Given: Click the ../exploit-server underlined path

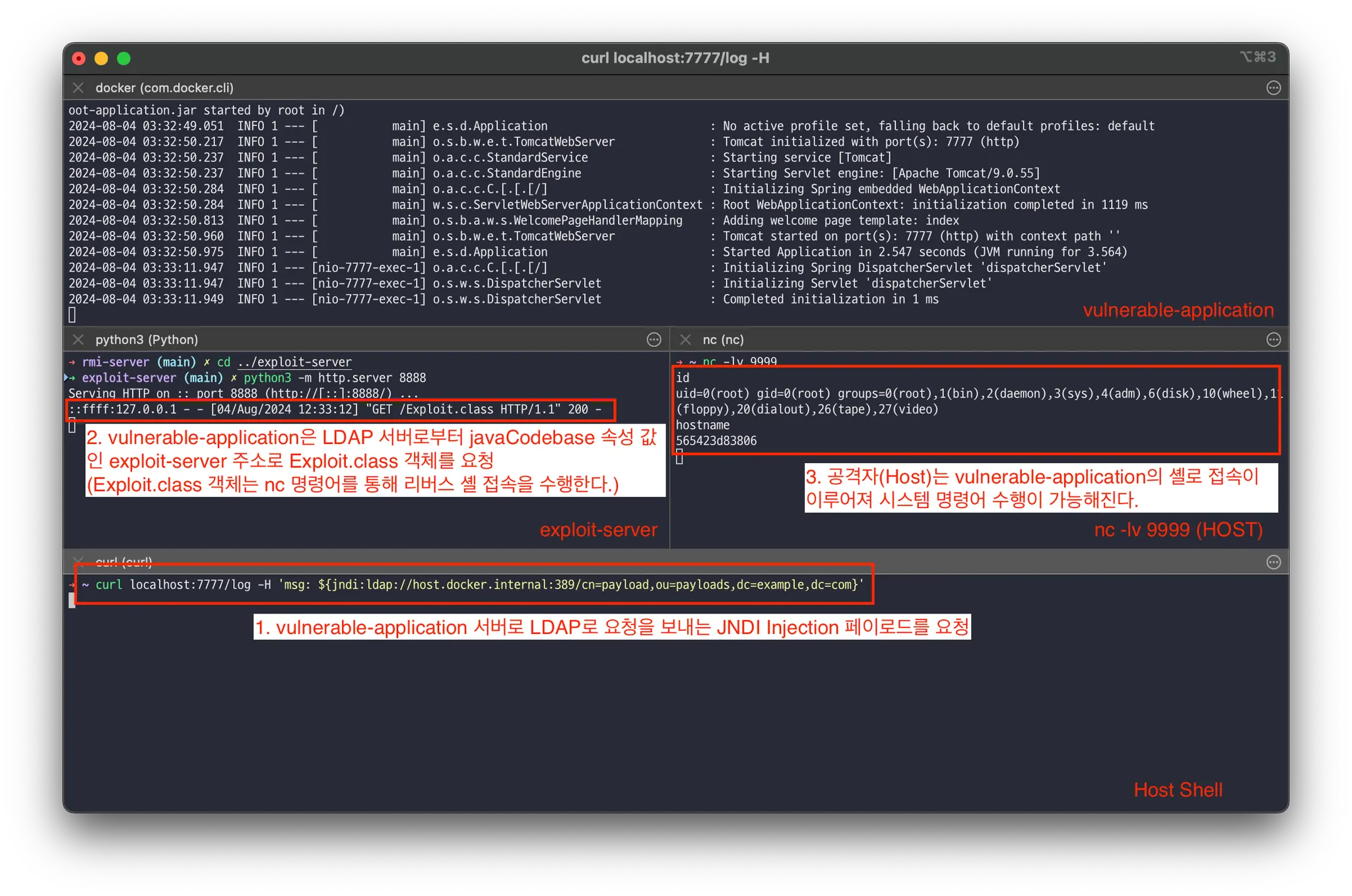Looking at the screenshot, I should [x=294, y=362].
